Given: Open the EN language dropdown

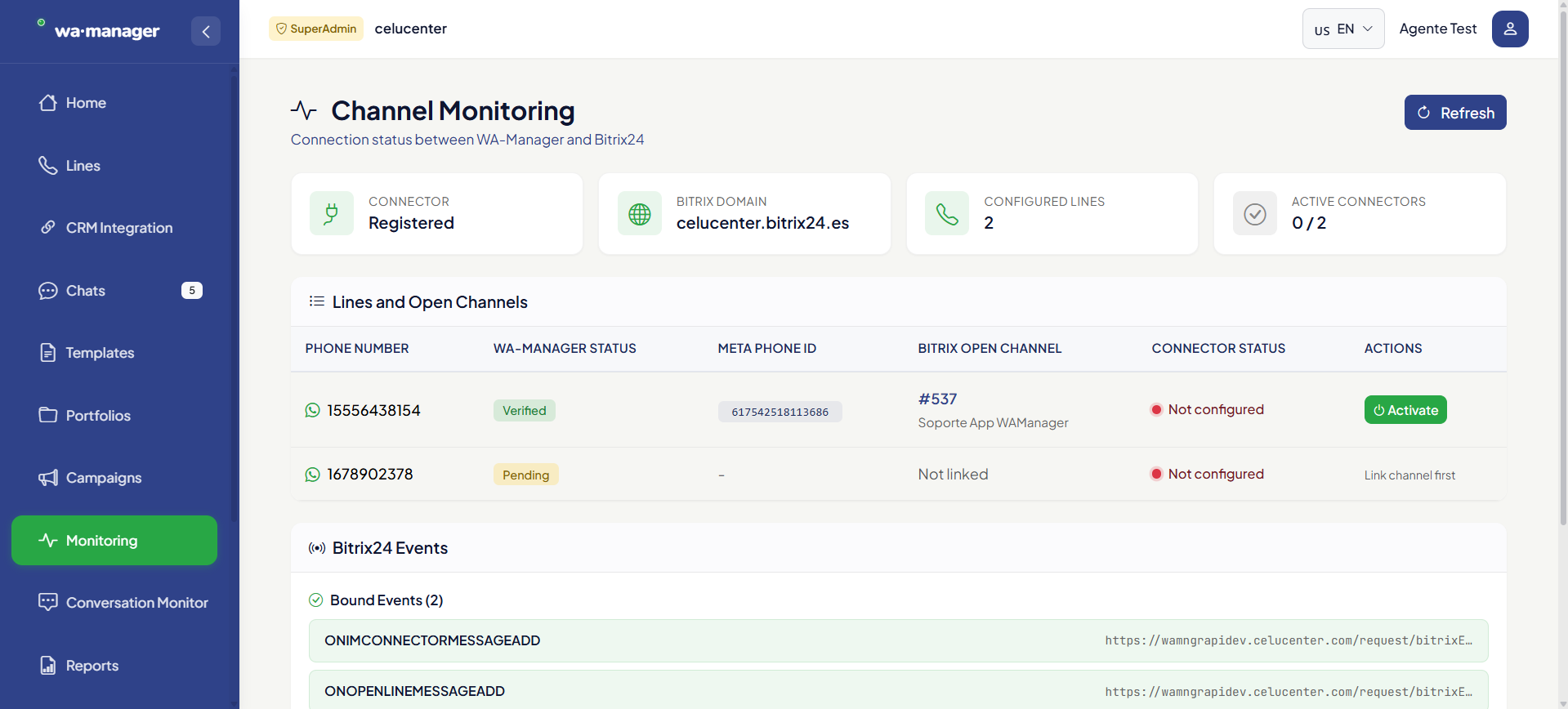Looking at the screenshot, I should tap(1343, 29).
